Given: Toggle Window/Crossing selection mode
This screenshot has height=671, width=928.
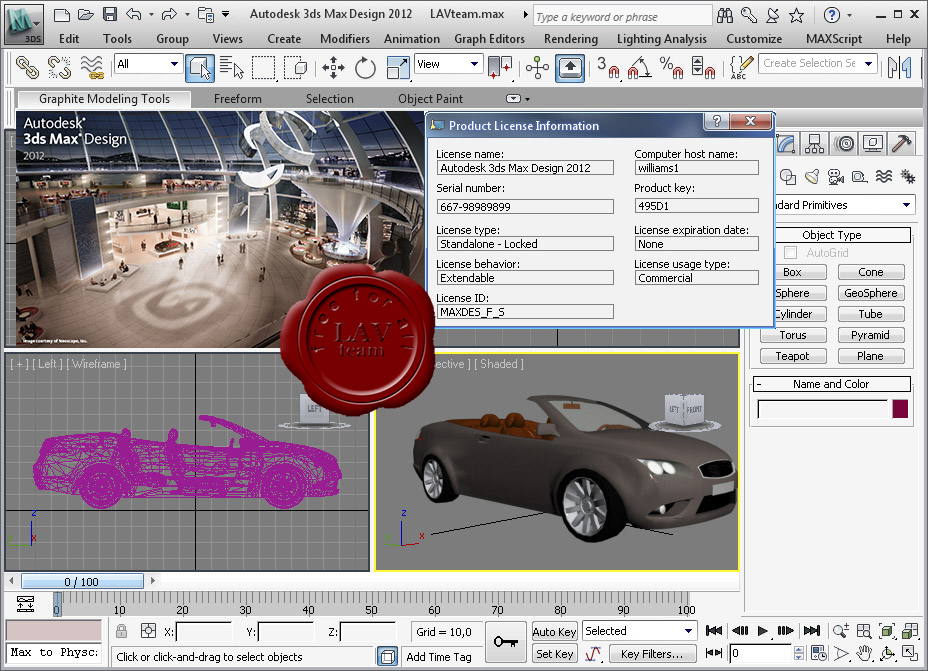Looking at the screenshot, I should 295,67.
